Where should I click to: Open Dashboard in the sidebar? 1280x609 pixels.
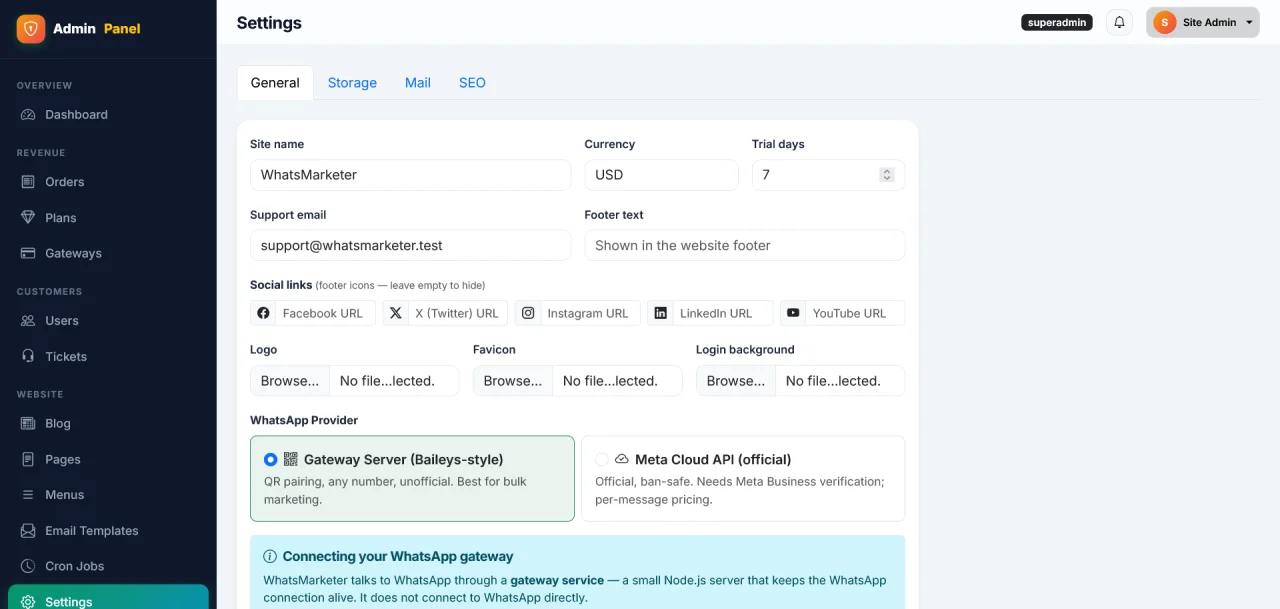point(108,115)
